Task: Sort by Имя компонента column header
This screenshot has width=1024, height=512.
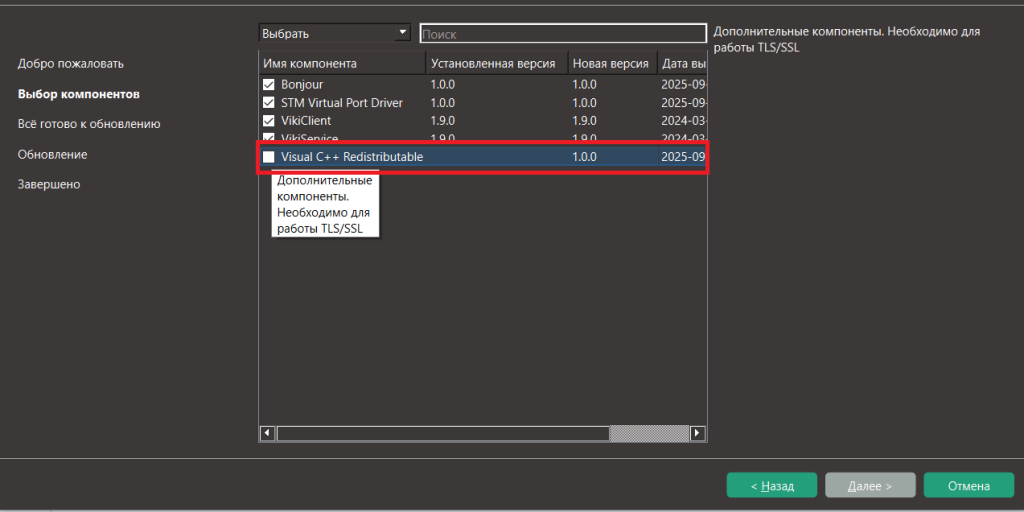Action: click(x=341, y=64)
